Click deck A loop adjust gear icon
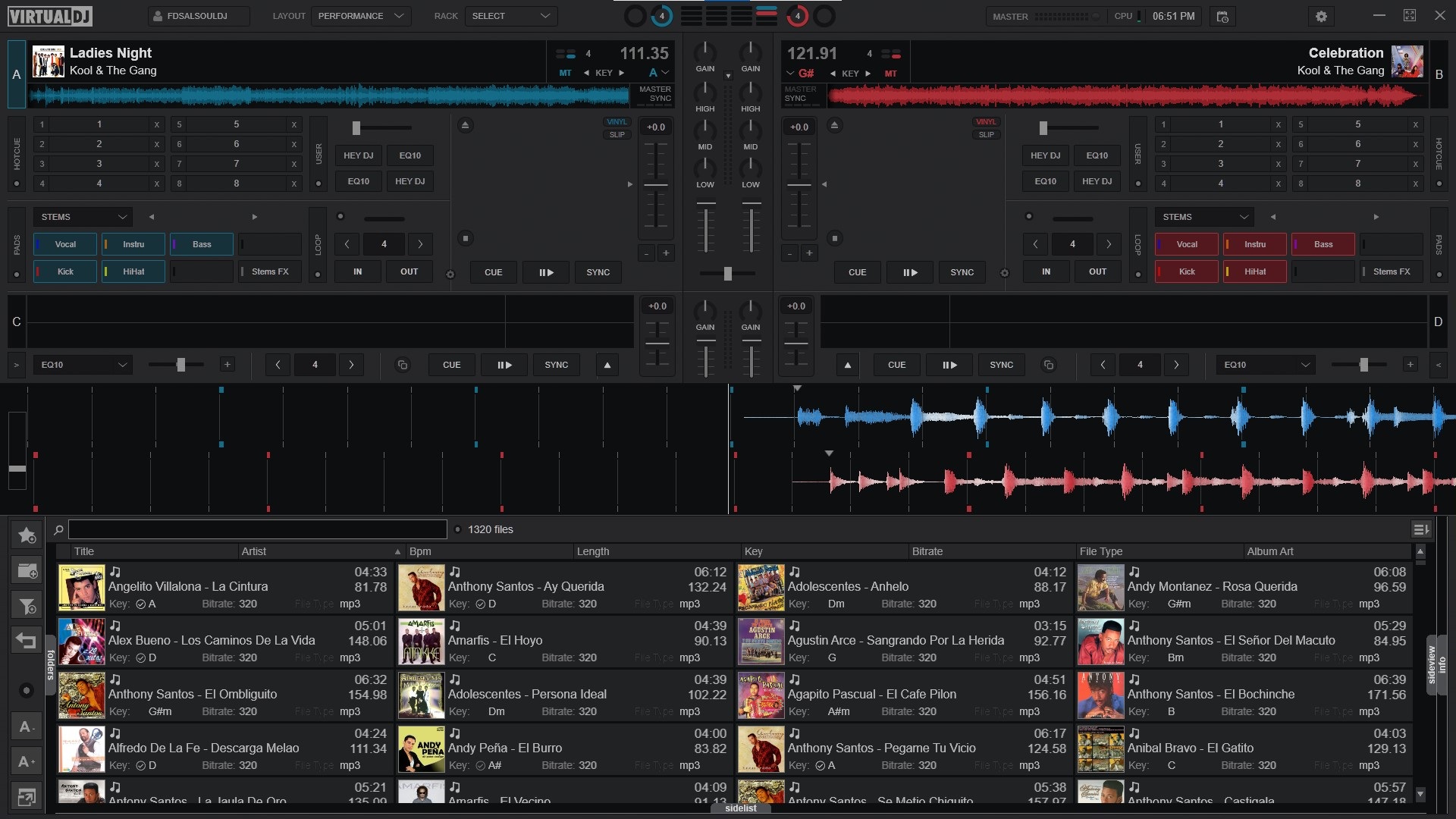The height and width of the screenshot is (819, 1456). pyautogui.click(x=450, y=274)
